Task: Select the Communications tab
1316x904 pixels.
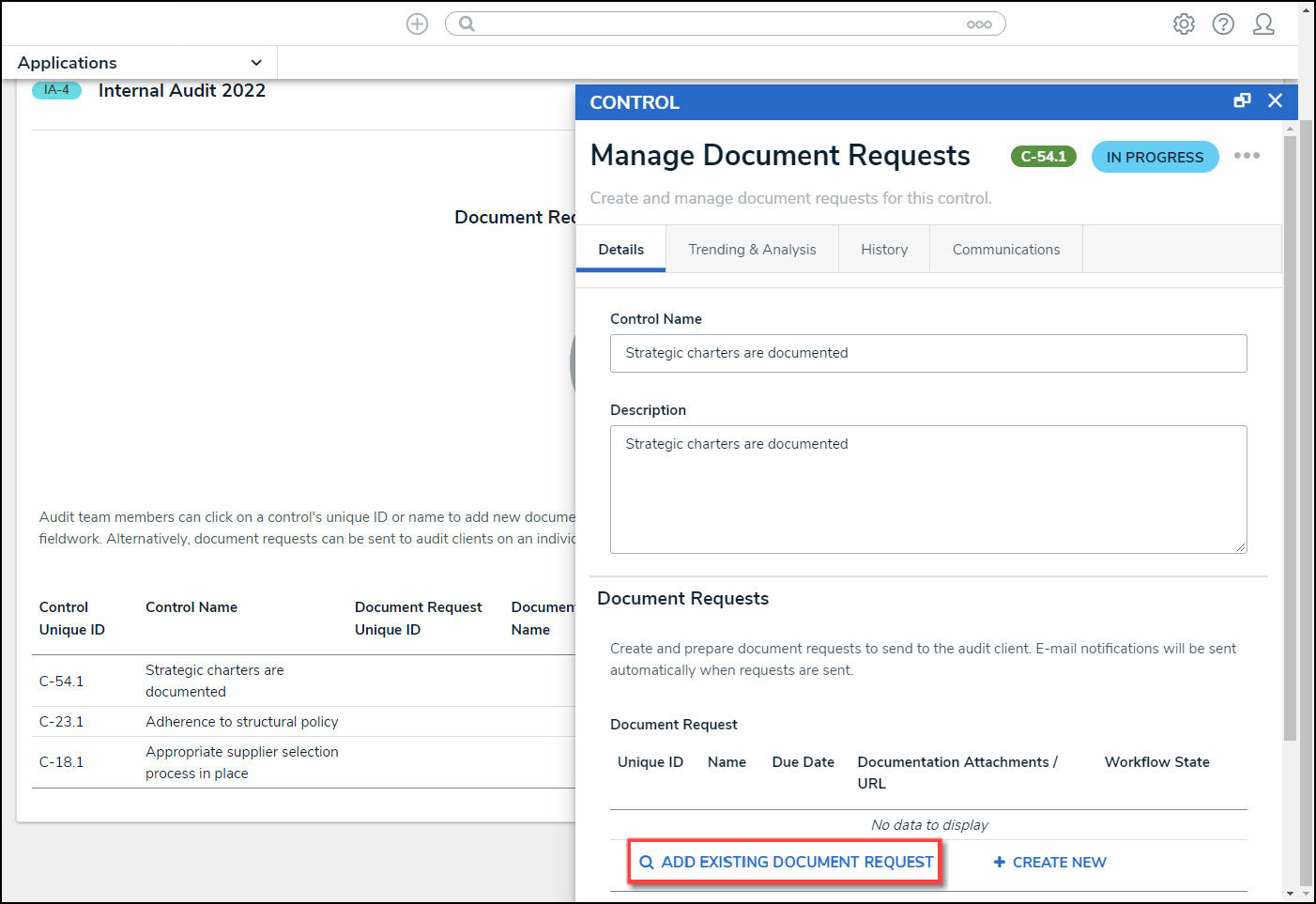Action: (x=1005, y=250)
